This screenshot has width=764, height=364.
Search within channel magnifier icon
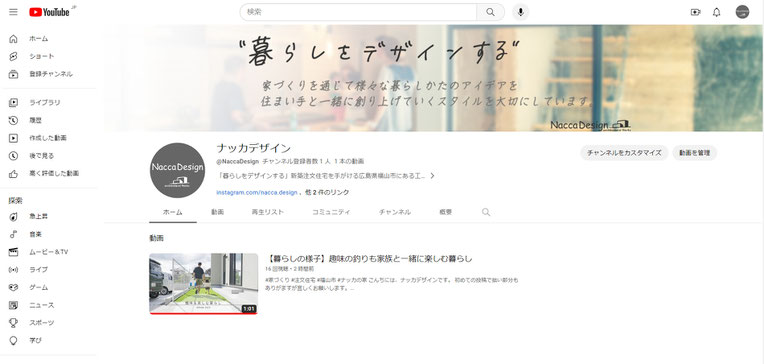click(x=486, y=212)
